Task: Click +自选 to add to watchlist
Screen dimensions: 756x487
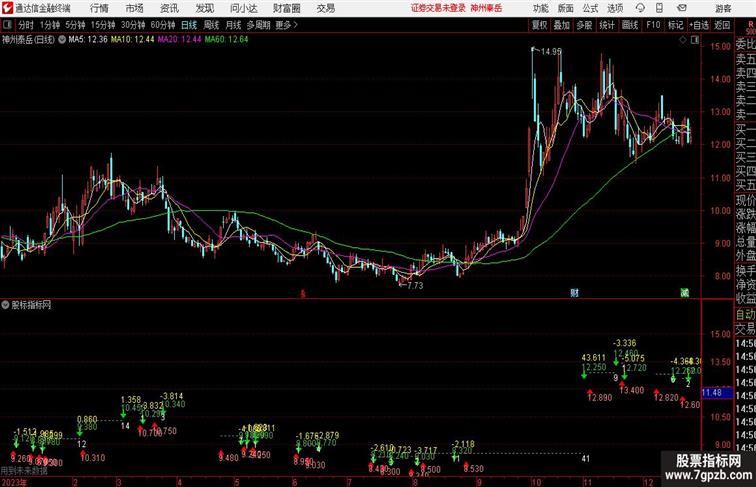Action: (699, 25)
